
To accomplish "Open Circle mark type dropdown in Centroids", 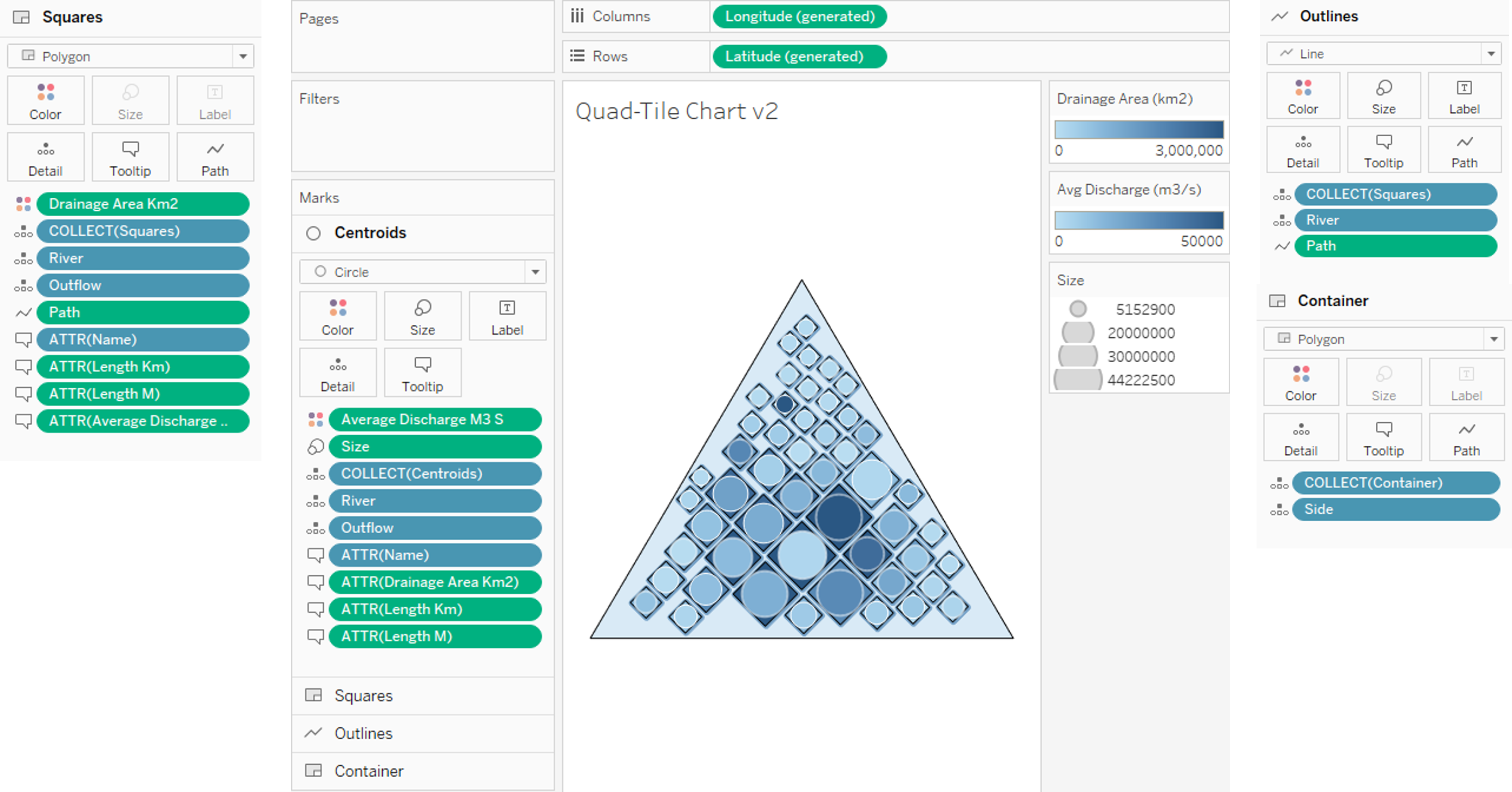I will pyautogui.click(x=534, y=272).
